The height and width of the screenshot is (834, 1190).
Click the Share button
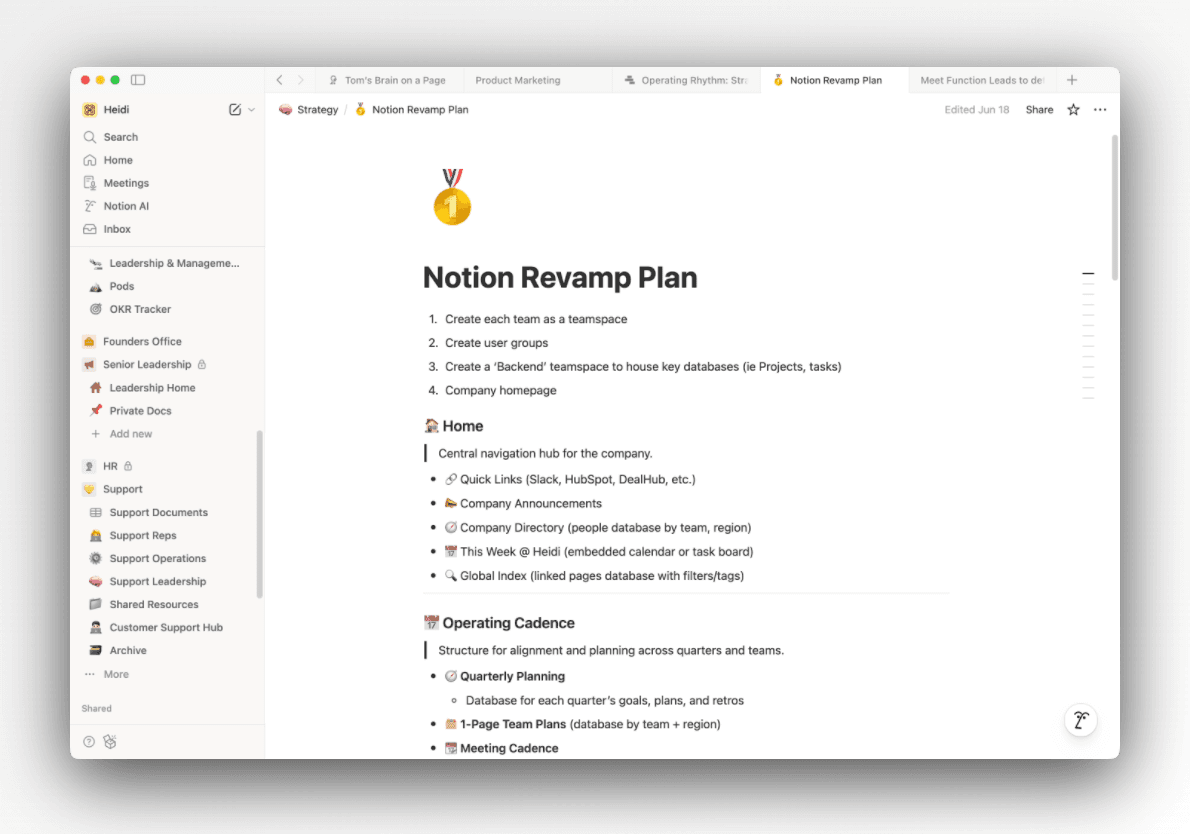[1039, 109]
